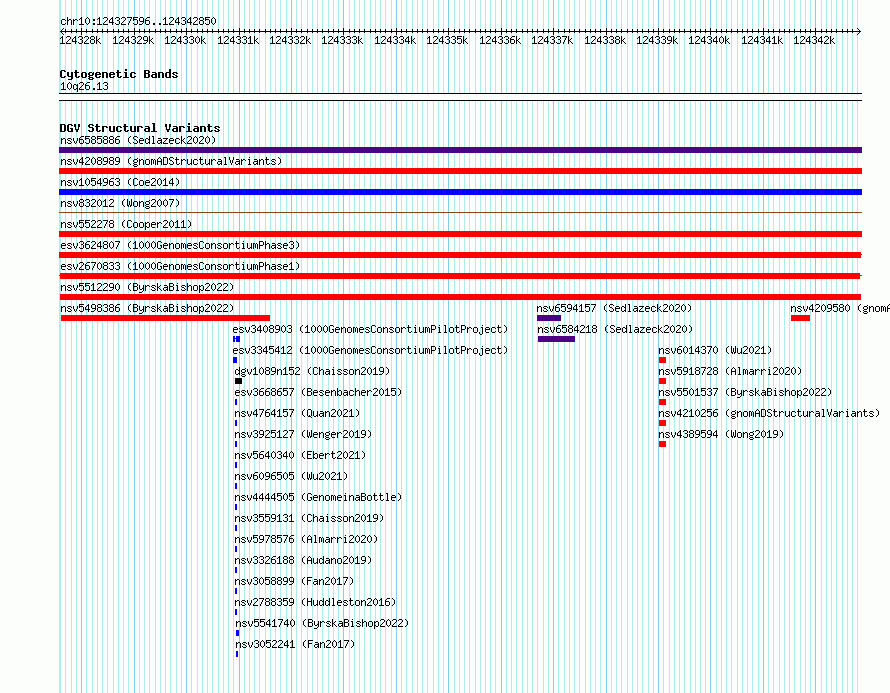The width and height of the screenshot is (890, 693).
Task: Click the 10q26.13 band label
Action: pyautogui.click(x=84, y=86)
